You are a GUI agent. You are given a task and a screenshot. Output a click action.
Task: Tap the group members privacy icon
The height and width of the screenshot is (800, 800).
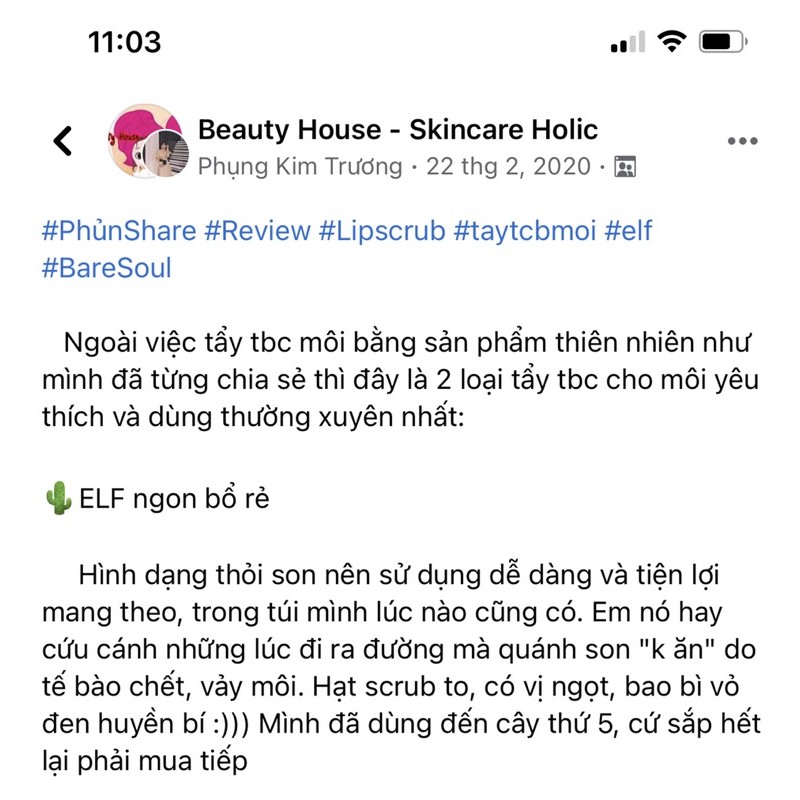pos(625,166)
